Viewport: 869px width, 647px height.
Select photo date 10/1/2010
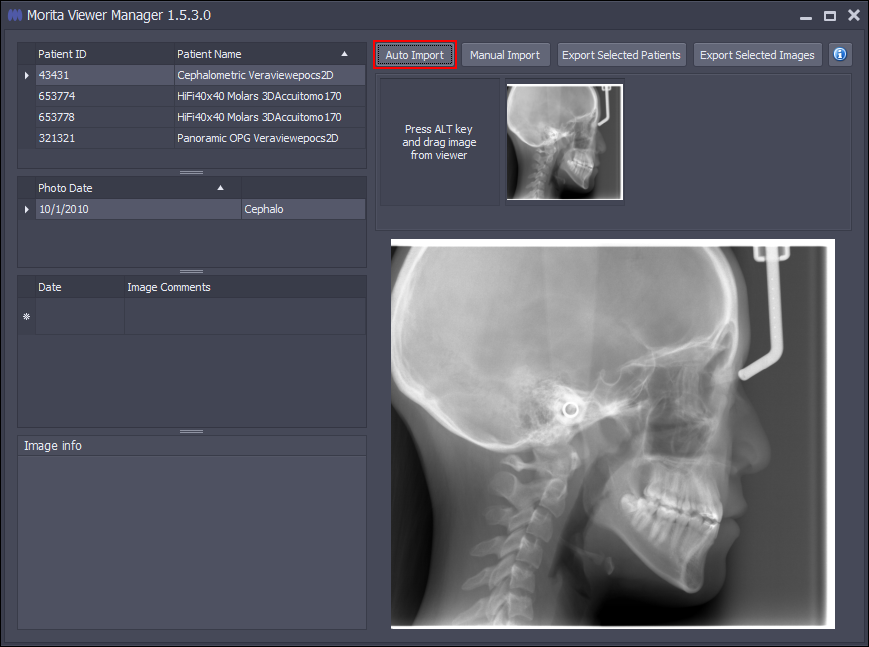pos(138,209)
